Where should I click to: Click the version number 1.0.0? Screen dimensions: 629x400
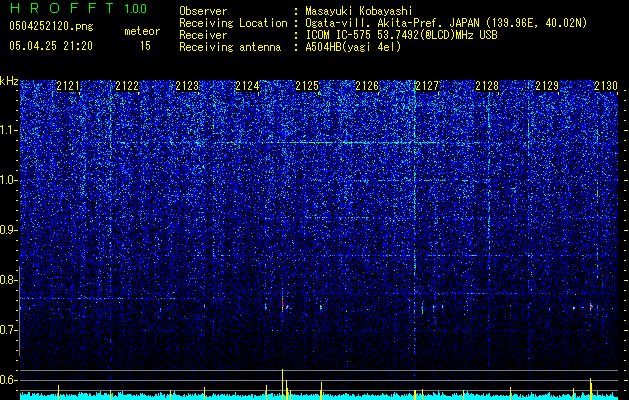136,9
